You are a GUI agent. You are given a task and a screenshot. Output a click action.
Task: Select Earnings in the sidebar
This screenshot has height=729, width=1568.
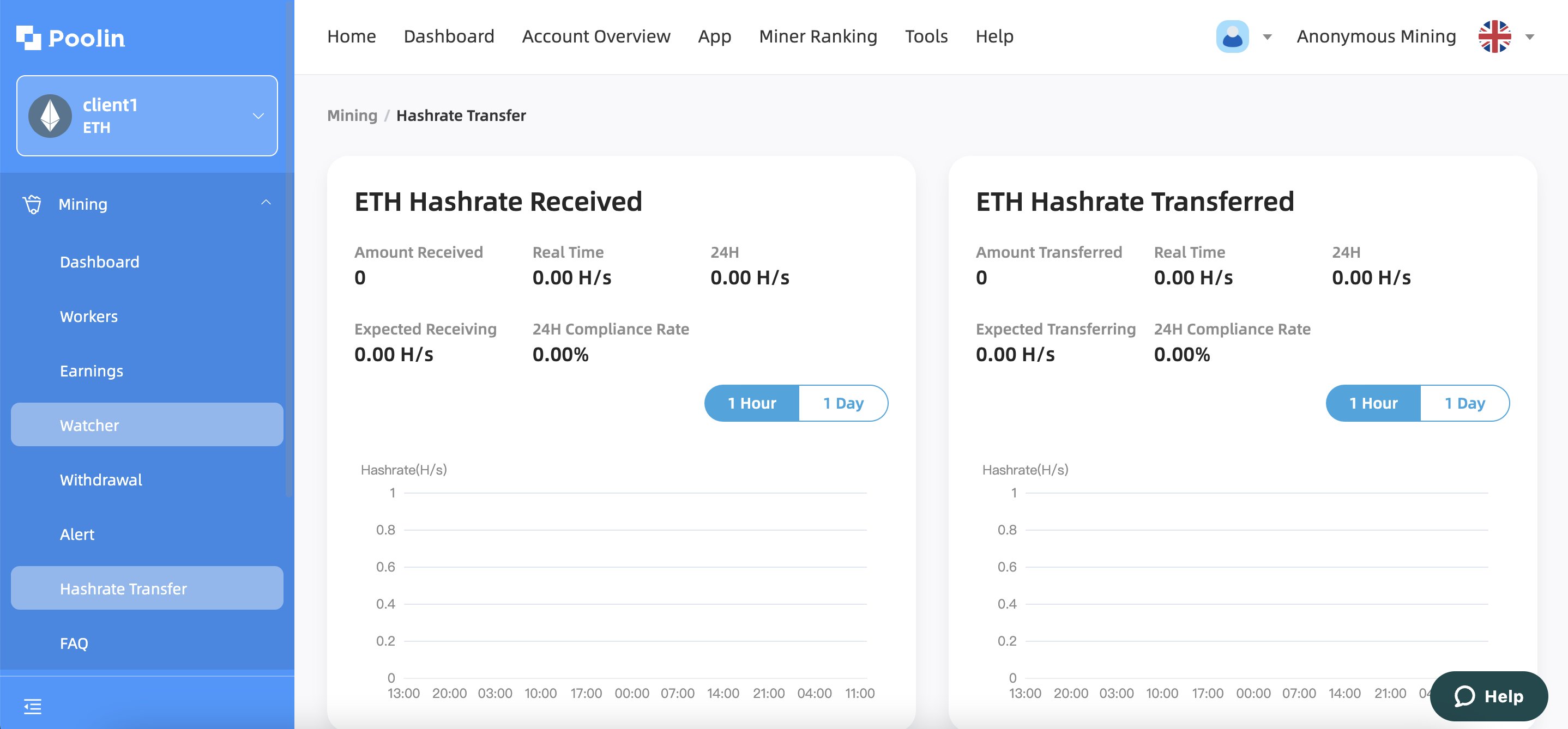click(147, 370)
